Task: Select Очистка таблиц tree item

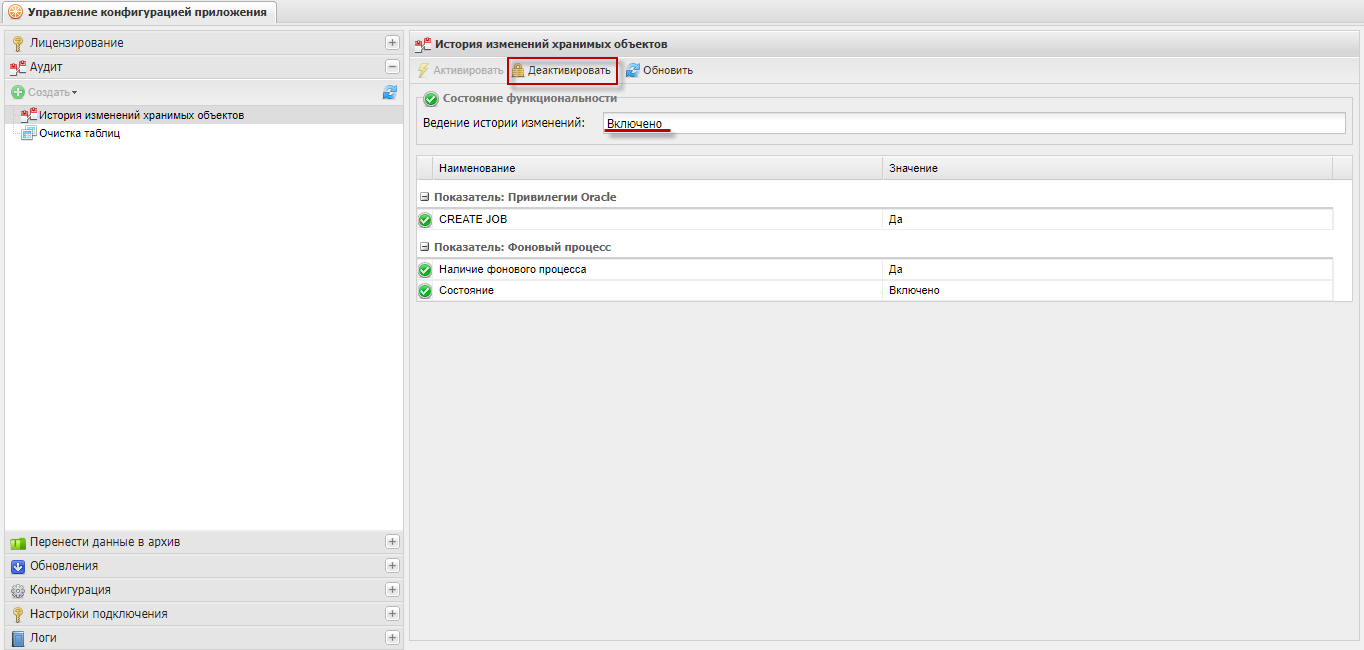Action: coord(79,133)
